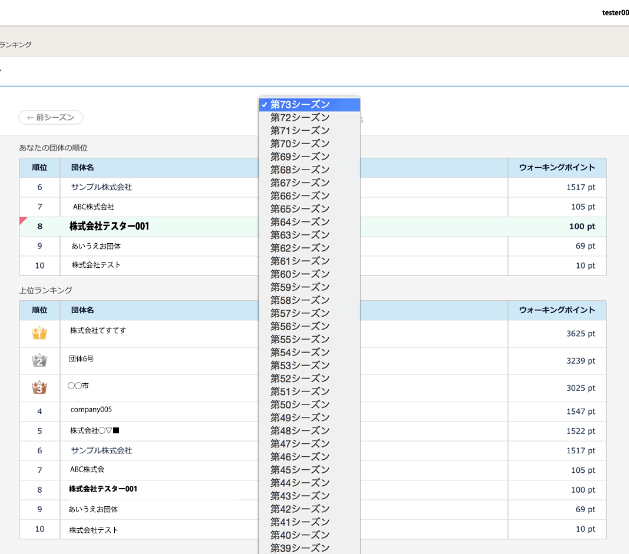Click company005 in the top ranking table
The image size is (629, 554).
coord(91,410)
